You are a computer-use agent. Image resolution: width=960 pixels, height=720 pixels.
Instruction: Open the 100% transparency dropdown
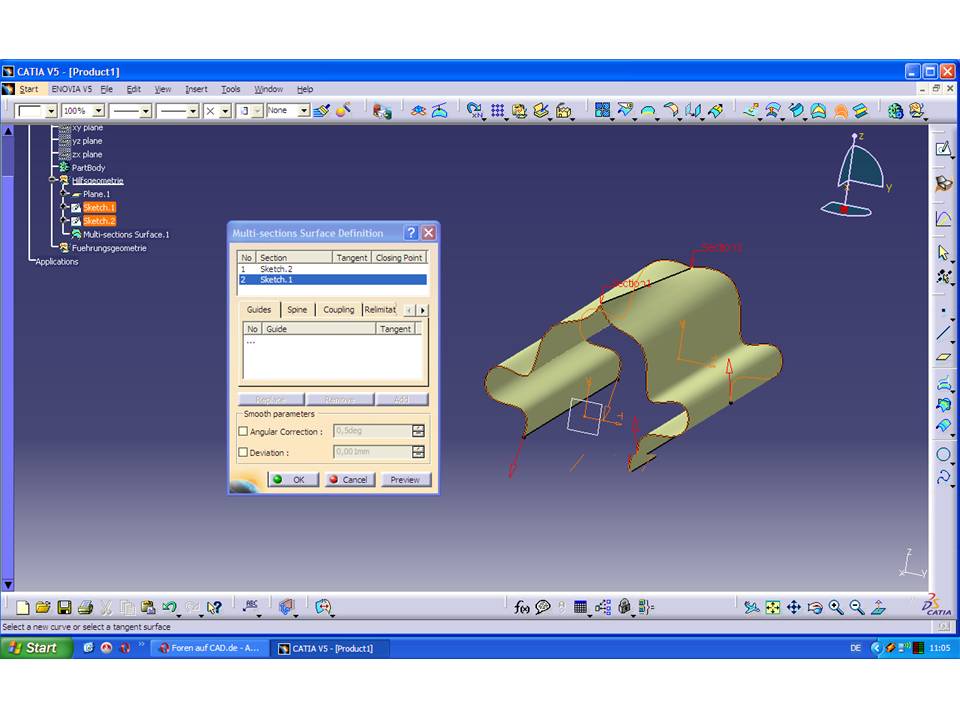point(98,111)
